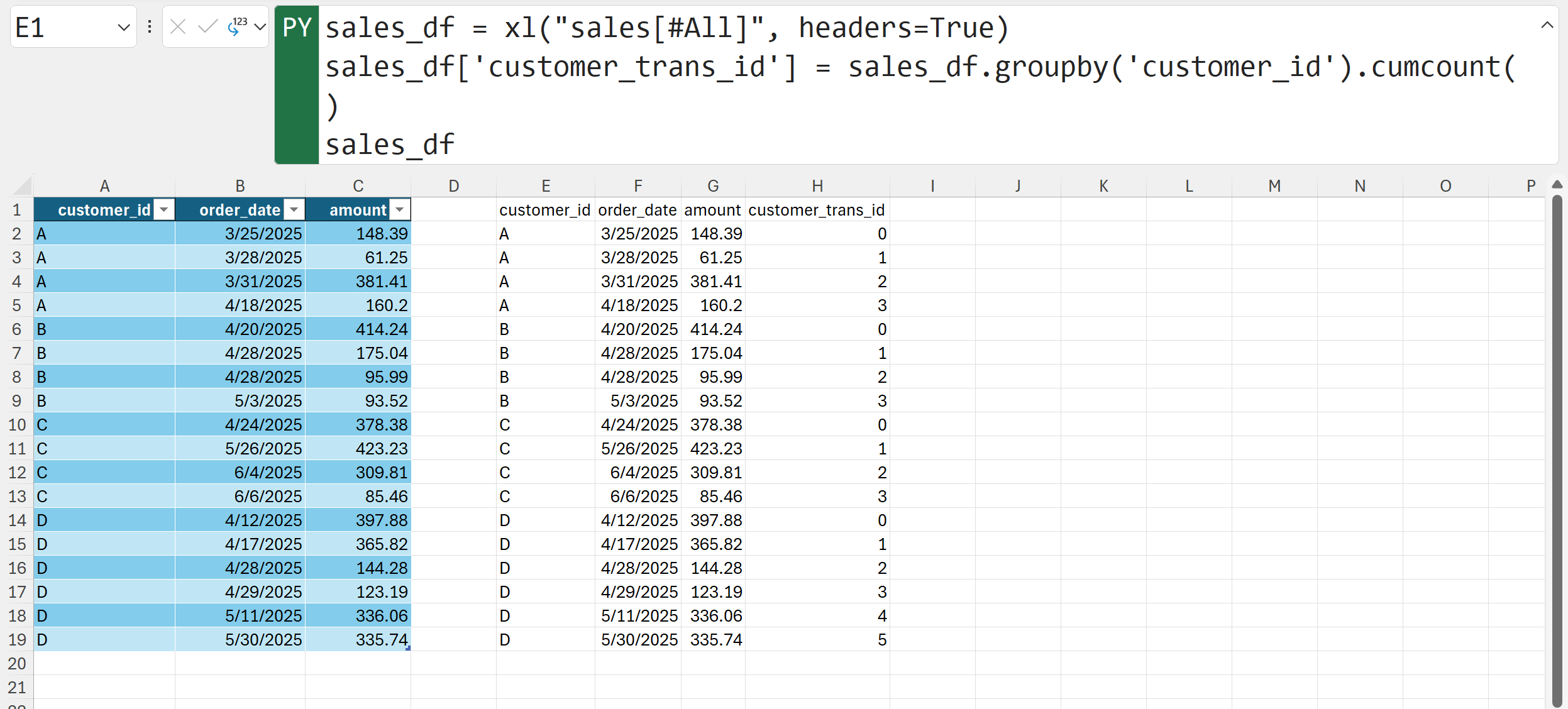Screen dimensions: 1568x709
Task: Click the cancel formula X icon
Action: coord(178,26)
